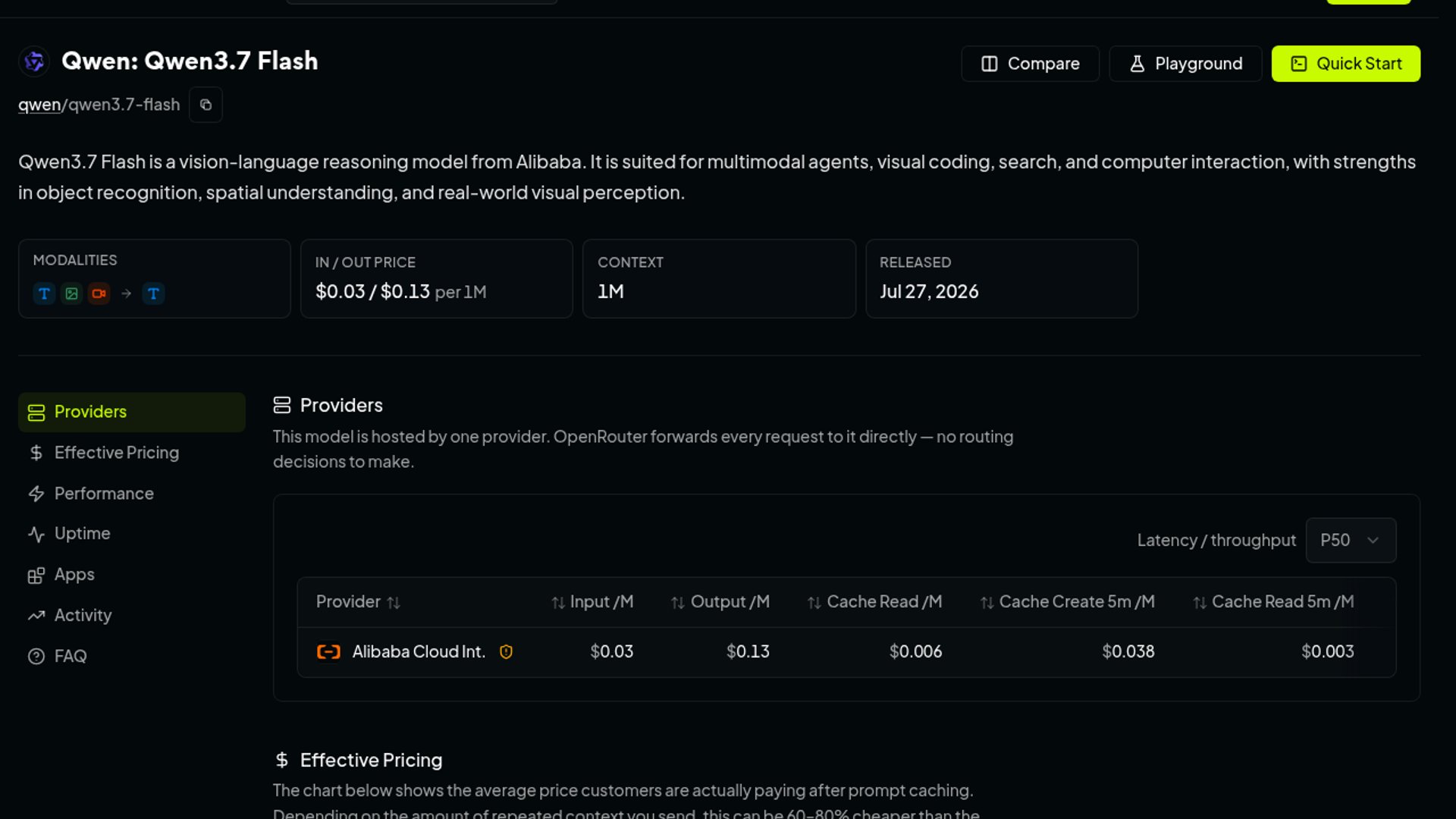Go to Uptime section in sidebar
1456x819 pixels.
tap(132, 534)
